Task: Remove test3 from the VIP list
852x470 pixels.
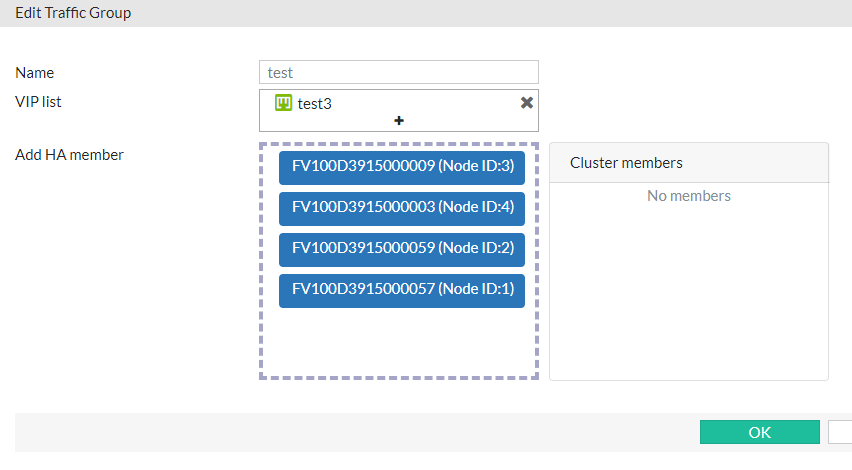Action: pos(527,103)
